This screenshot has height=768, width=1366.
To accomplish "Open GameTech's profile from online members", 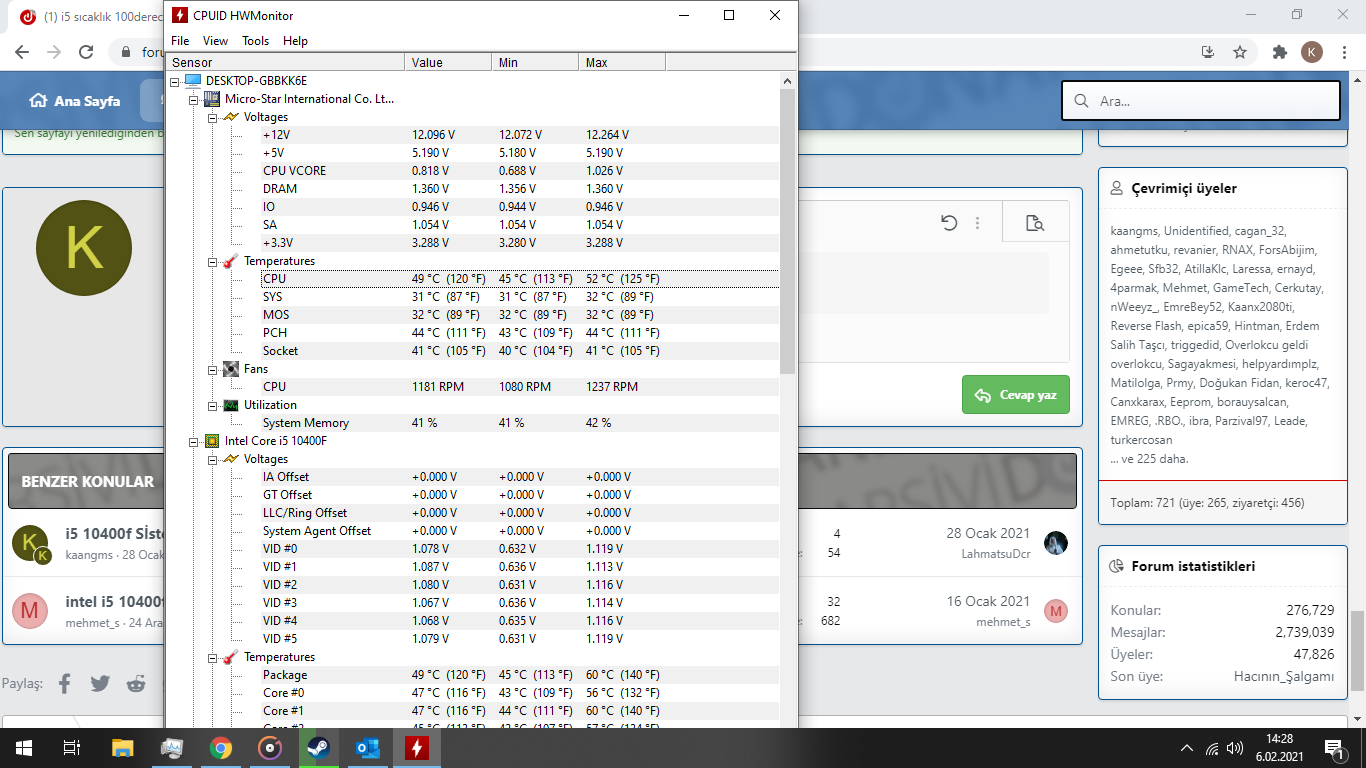I will pos(1239,288).
